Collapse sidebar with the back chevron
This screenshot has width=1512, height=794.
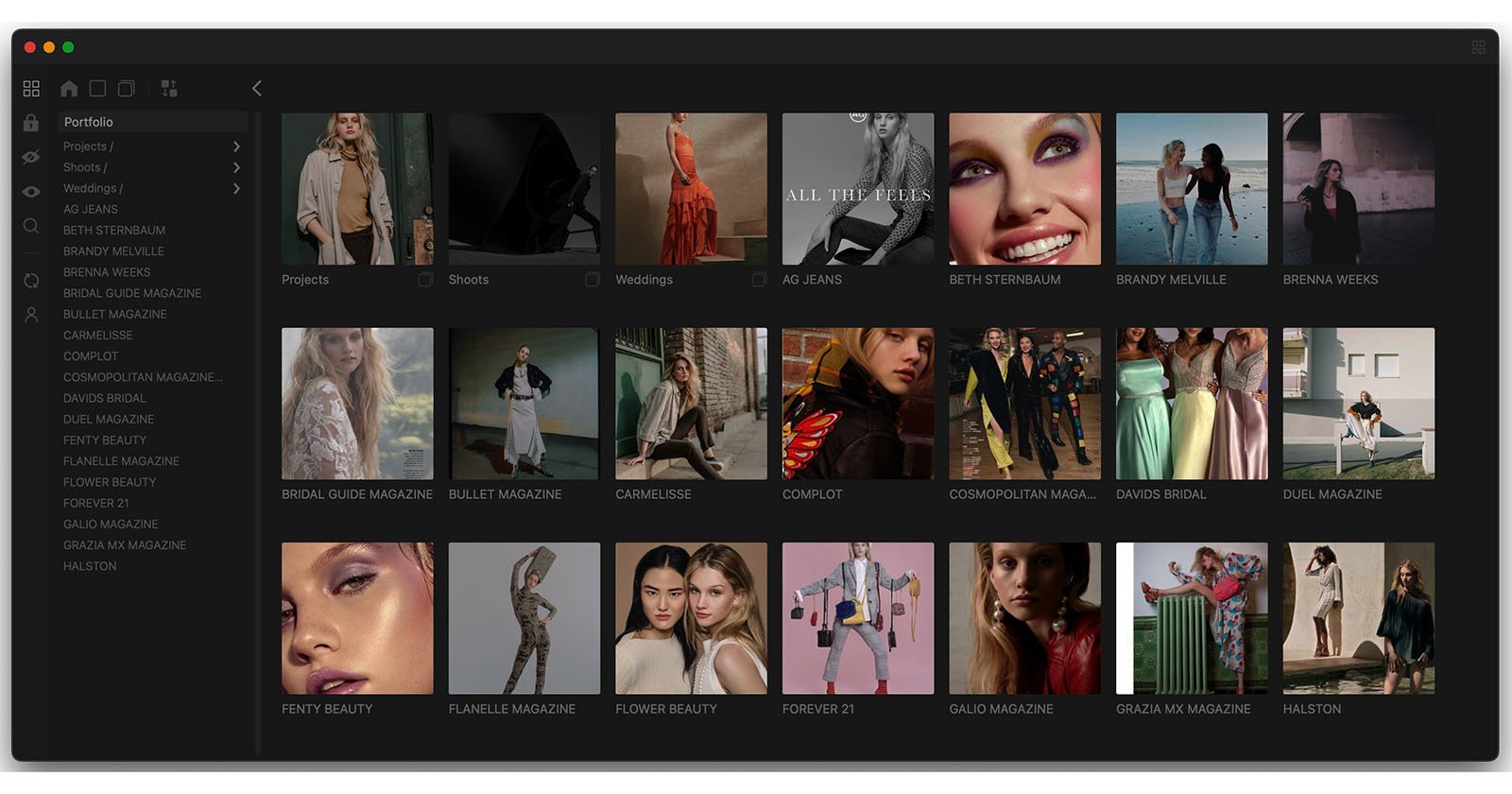click(256, 88)
